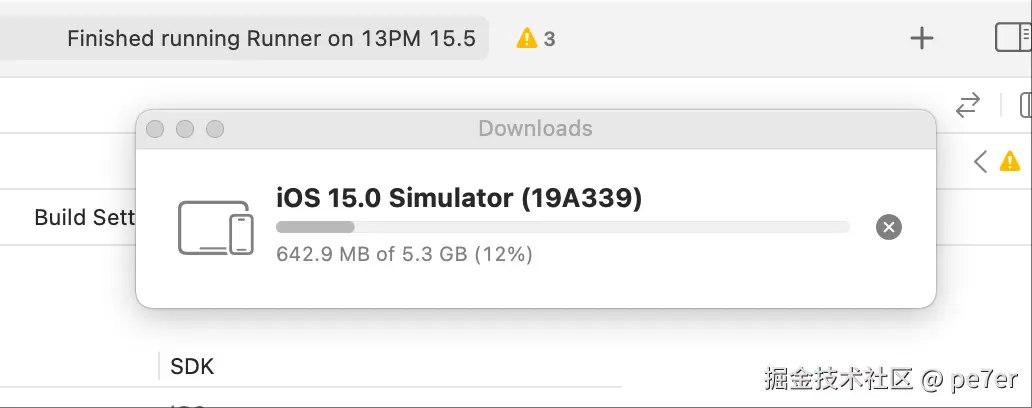Click the Downloads window title bar
This screenshot has width=1032, height=408.
[535, 129]
